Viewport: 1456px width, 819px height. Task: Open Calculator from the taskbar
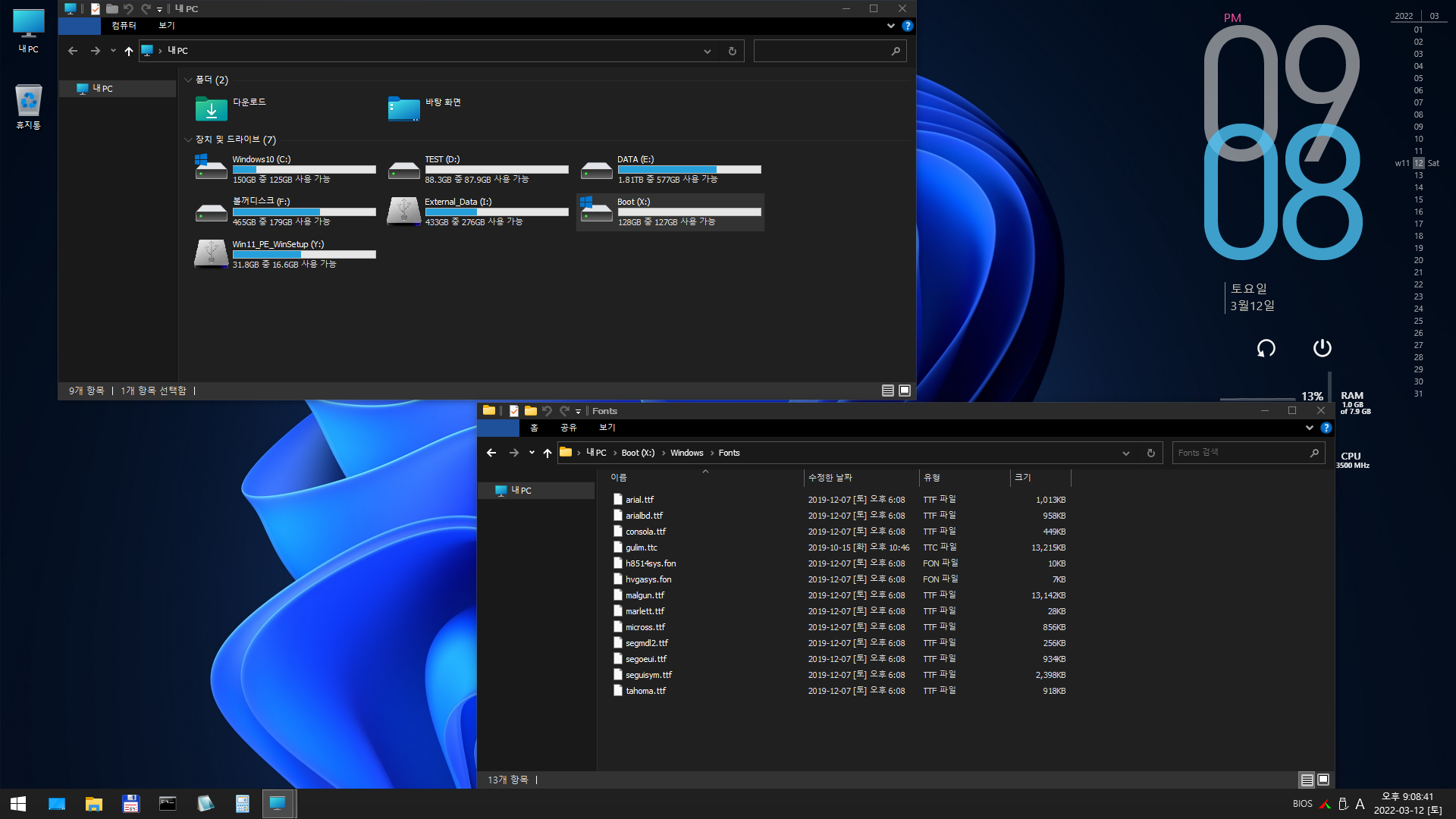pyautogui.click(x=242, y=803)
